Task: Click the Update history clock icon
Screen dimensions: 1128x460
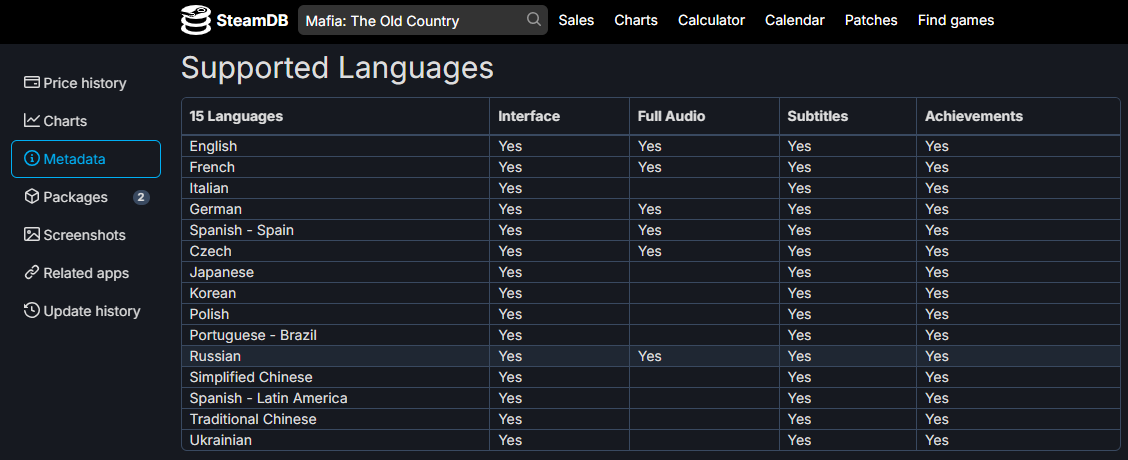Action: pos(32,311)
